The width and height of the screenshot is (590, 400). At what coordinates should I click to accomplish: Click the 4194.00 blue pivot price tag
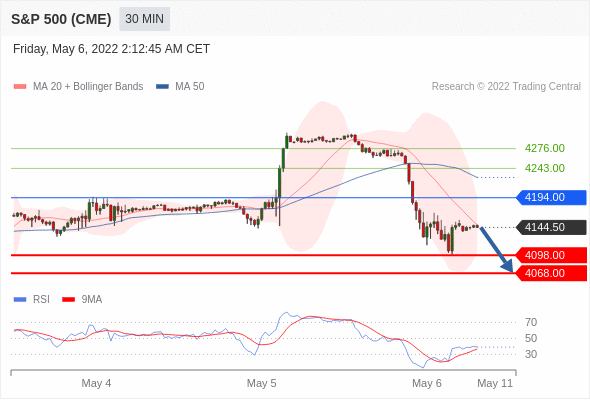coord(551,197)
